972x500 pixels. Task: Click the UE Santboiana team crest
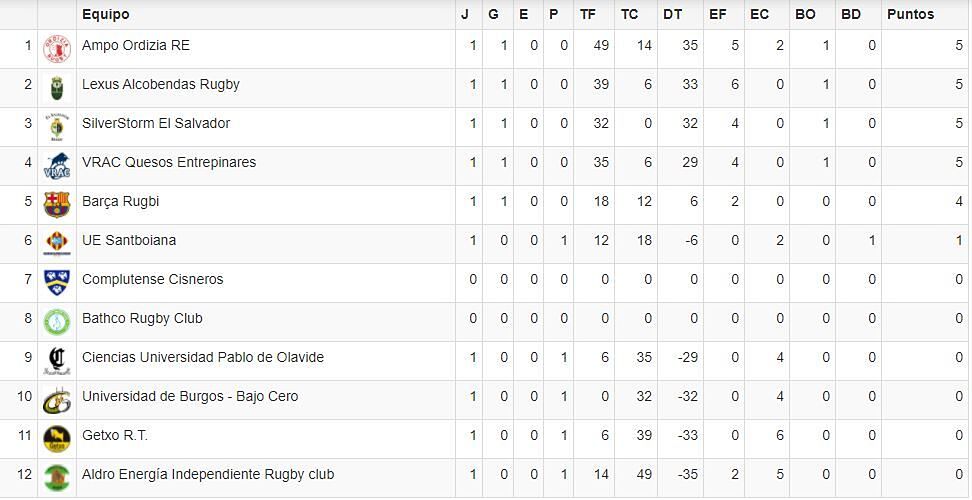click(57, 243)
